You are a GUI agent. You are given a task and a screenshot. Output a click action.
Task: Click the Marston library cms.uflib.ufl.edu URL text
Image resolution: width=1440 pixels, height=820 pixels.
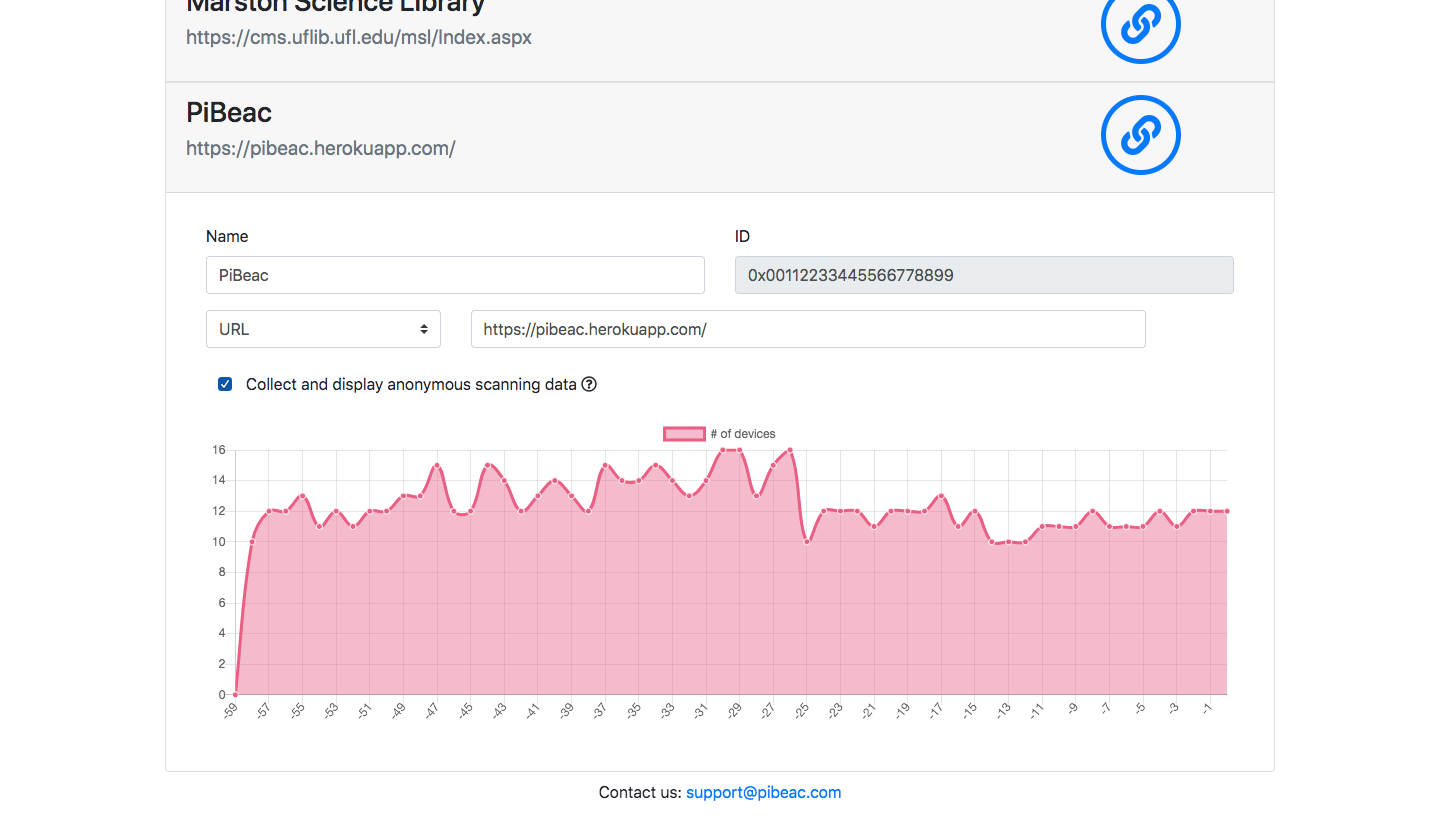(358, 38)
